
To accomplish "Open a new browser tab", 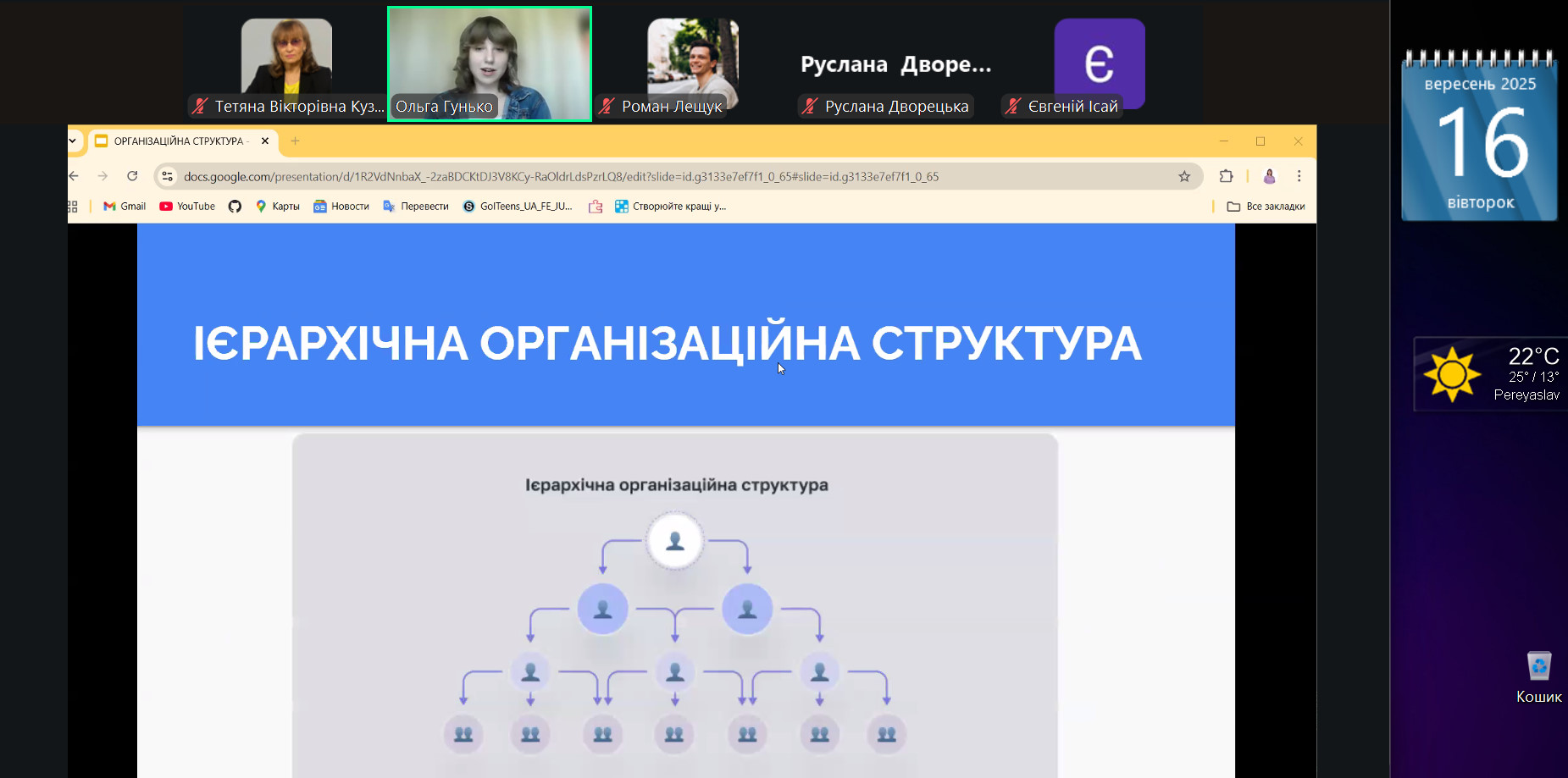I will (295, 141).
